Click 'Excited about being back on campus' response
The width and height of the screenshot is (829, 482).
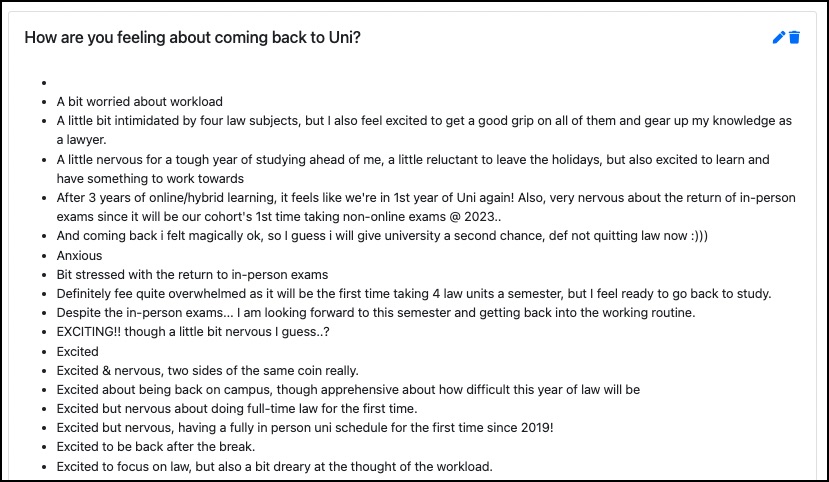click(x=348, y=390)
